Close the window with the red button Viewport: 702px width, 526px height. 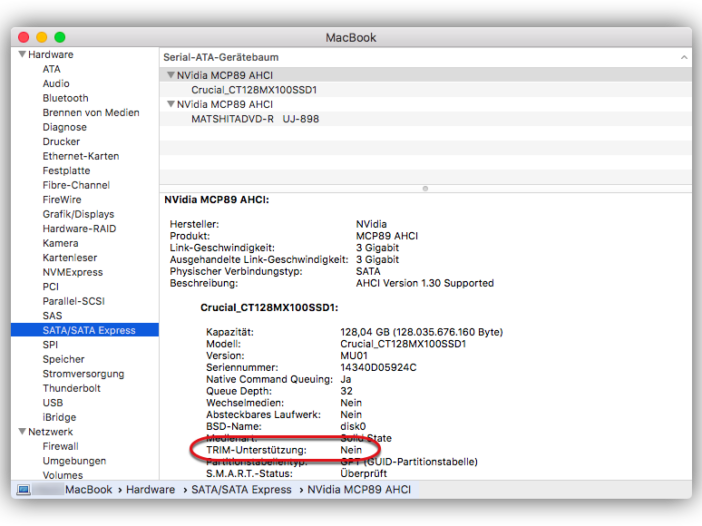[24, 37]
